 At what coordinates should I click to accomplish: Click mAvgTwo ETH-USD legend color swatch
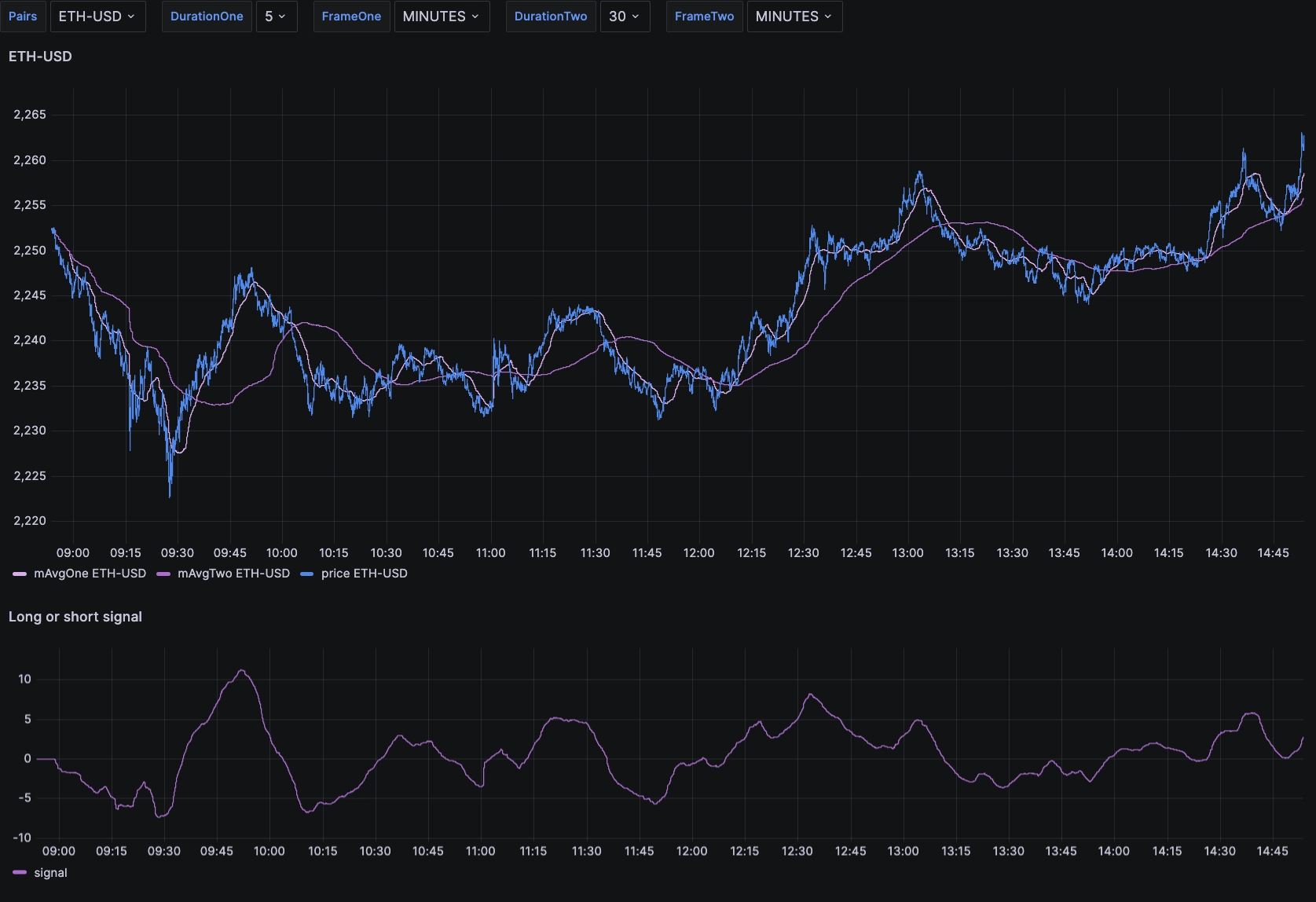[x=163, y=574]
